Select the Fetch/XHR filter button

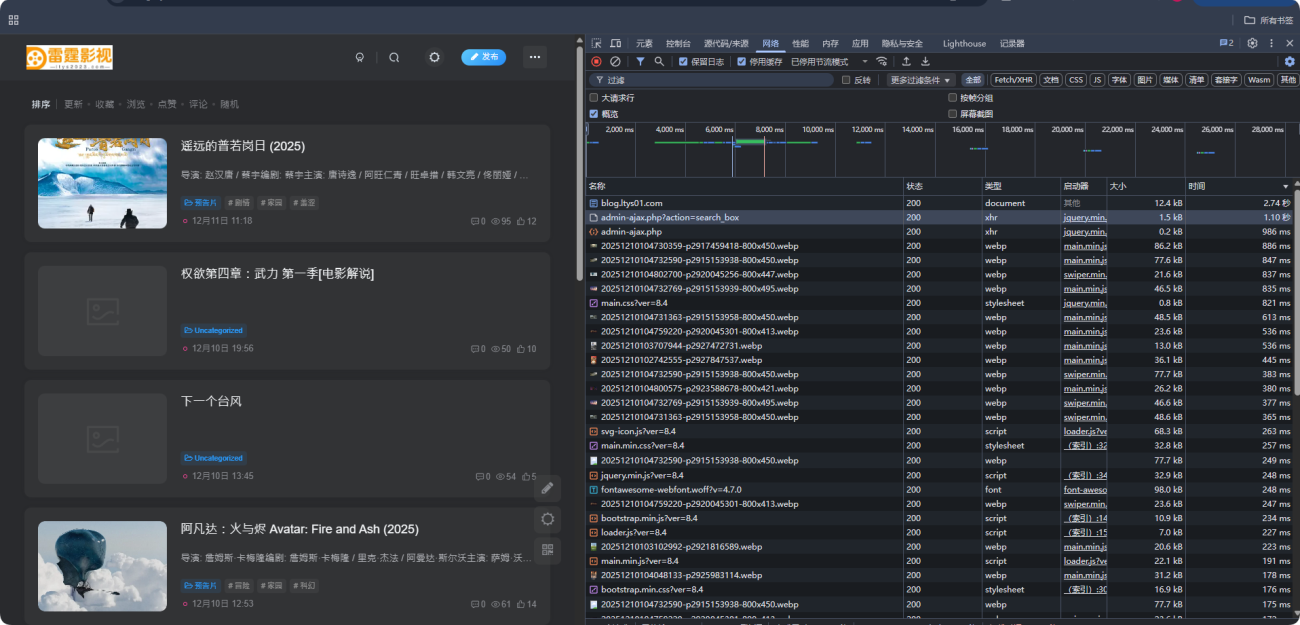coord(1013,80)
